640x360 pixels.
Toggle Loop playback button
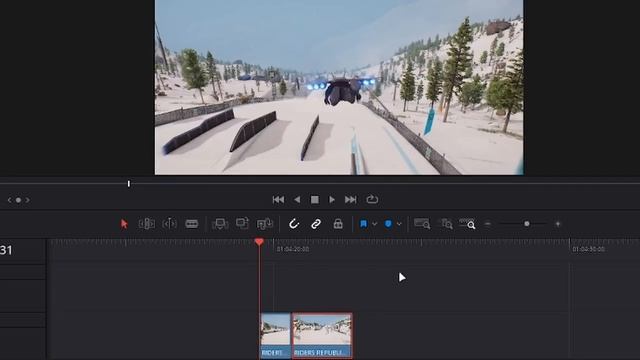(372, 199)
